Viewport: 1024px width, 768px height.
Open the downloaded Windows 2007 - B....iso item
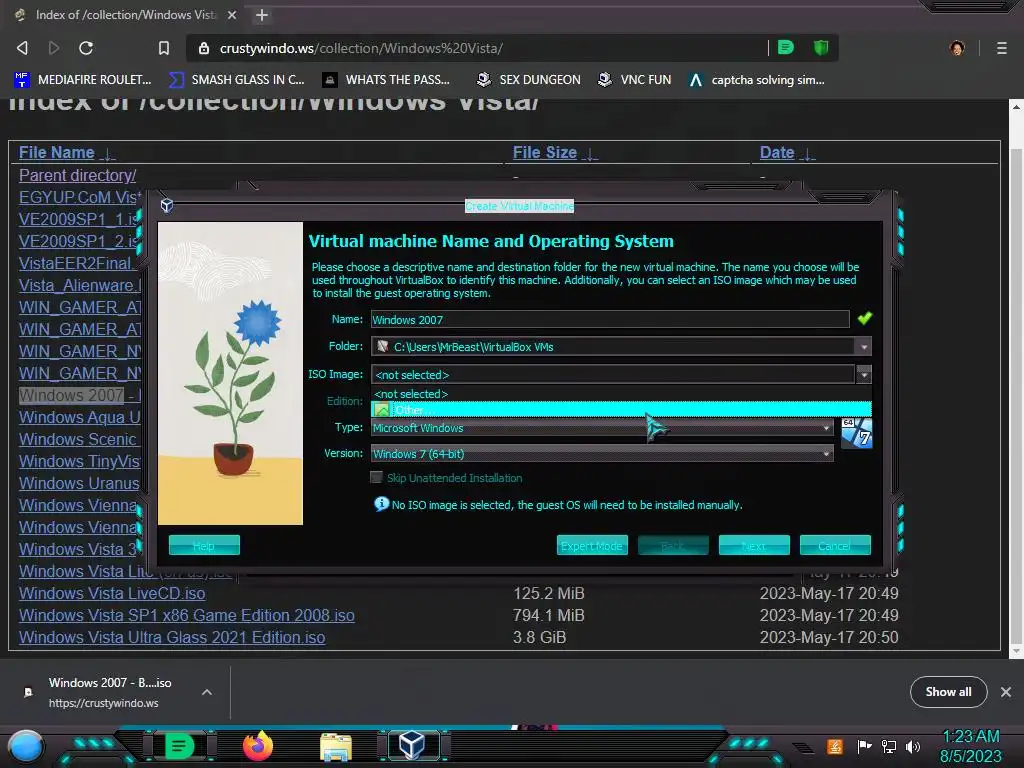click(x=110, y=692)
